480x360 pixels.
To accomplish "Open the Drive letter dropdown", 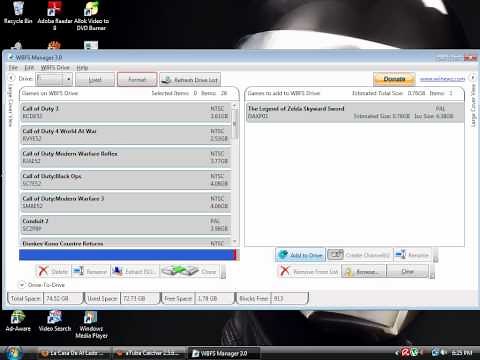I will point(68,79).
